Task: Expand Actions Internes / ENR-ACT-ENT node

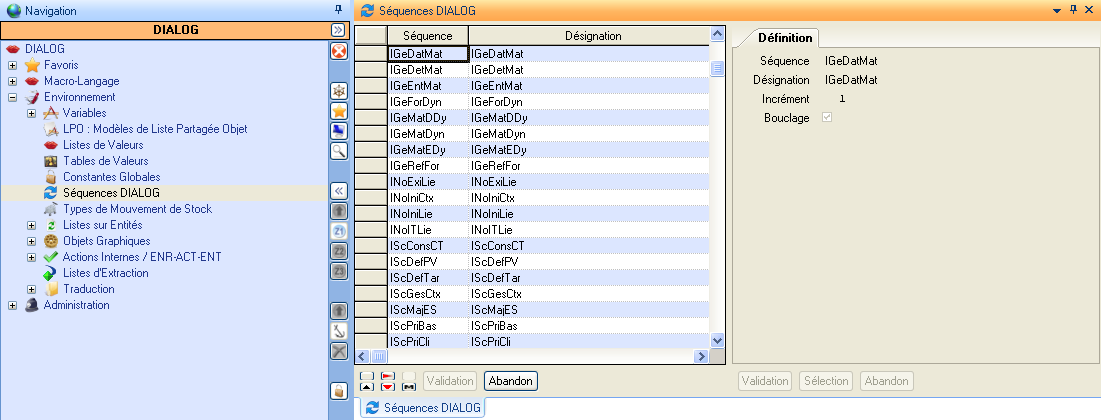Action: coord(31,258)
